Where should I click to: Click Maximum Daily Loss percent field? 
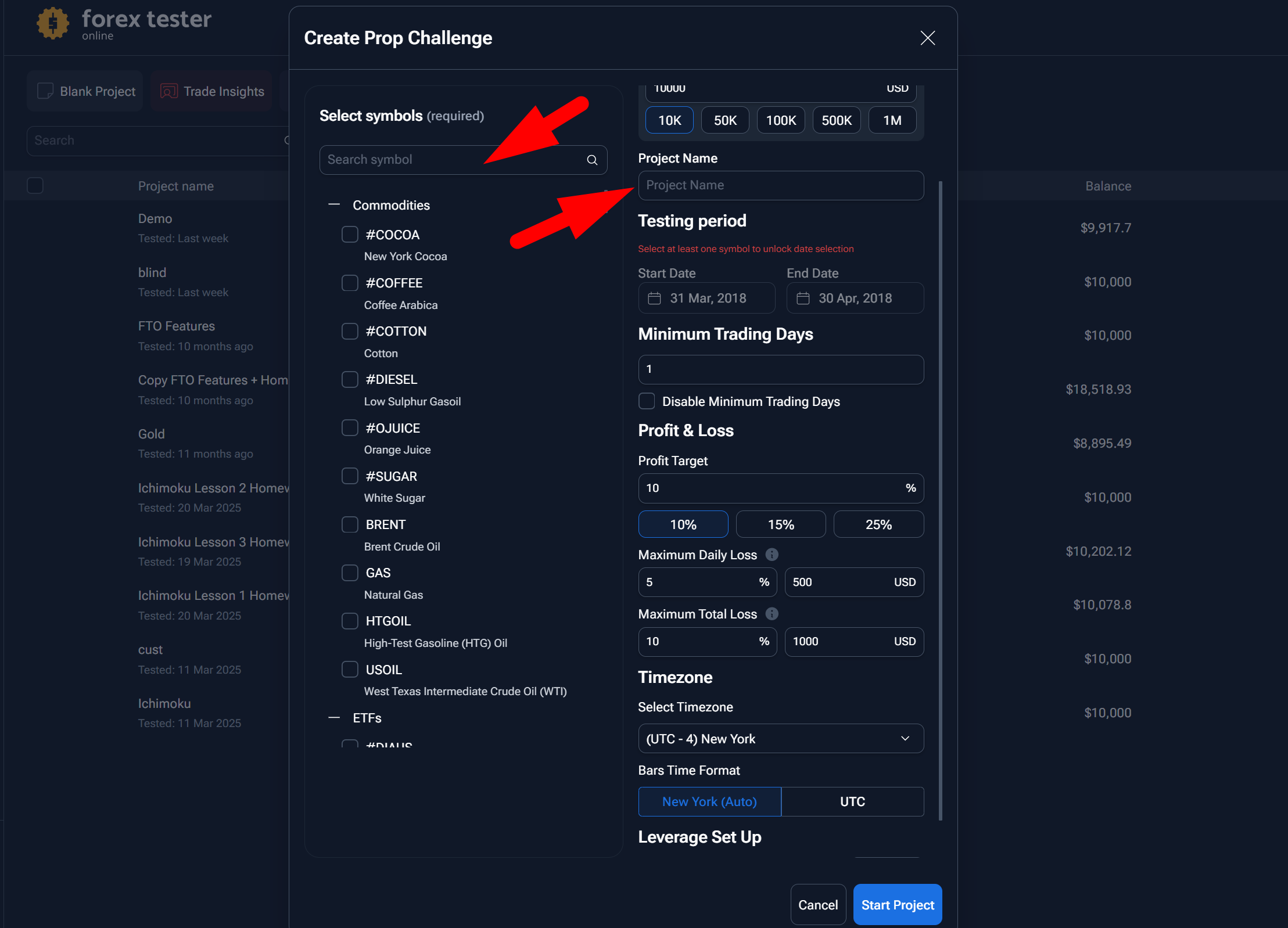[x=708, y=582]
